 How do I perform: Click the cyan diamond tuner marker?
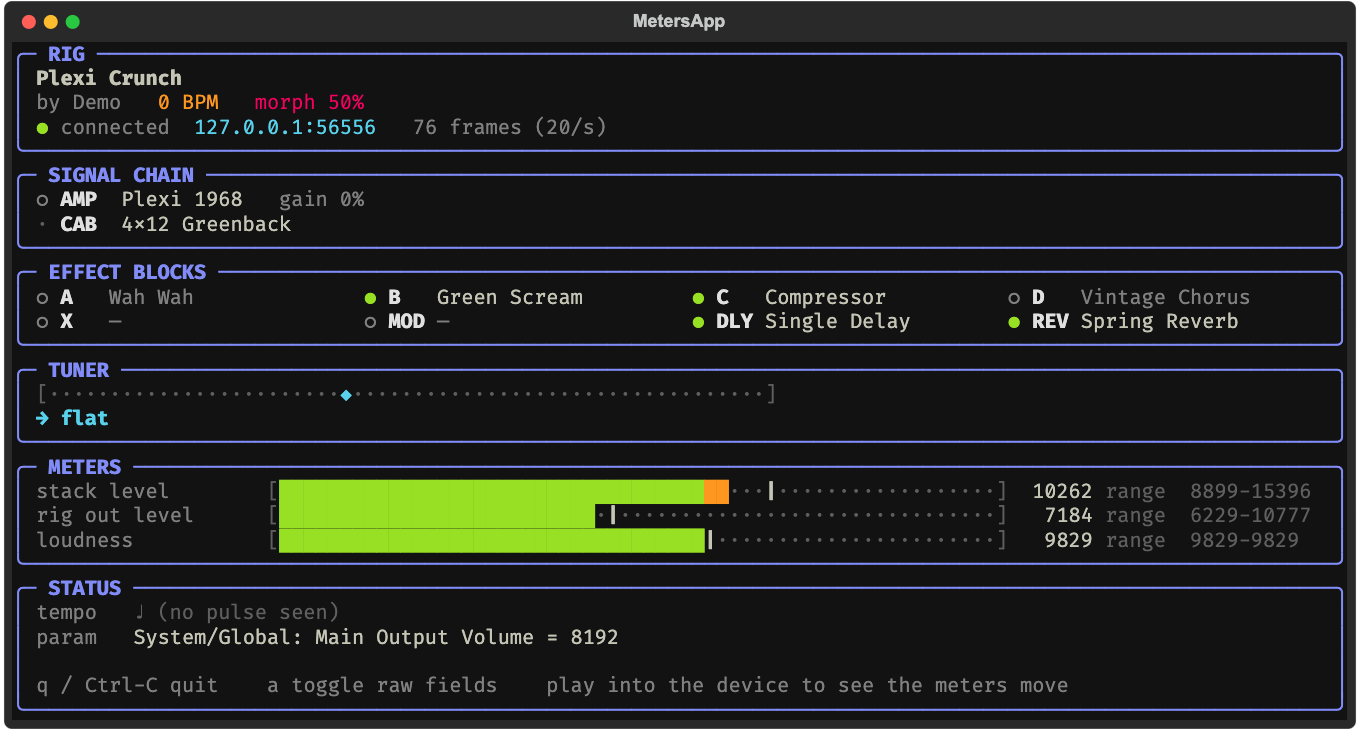point(346,395)
